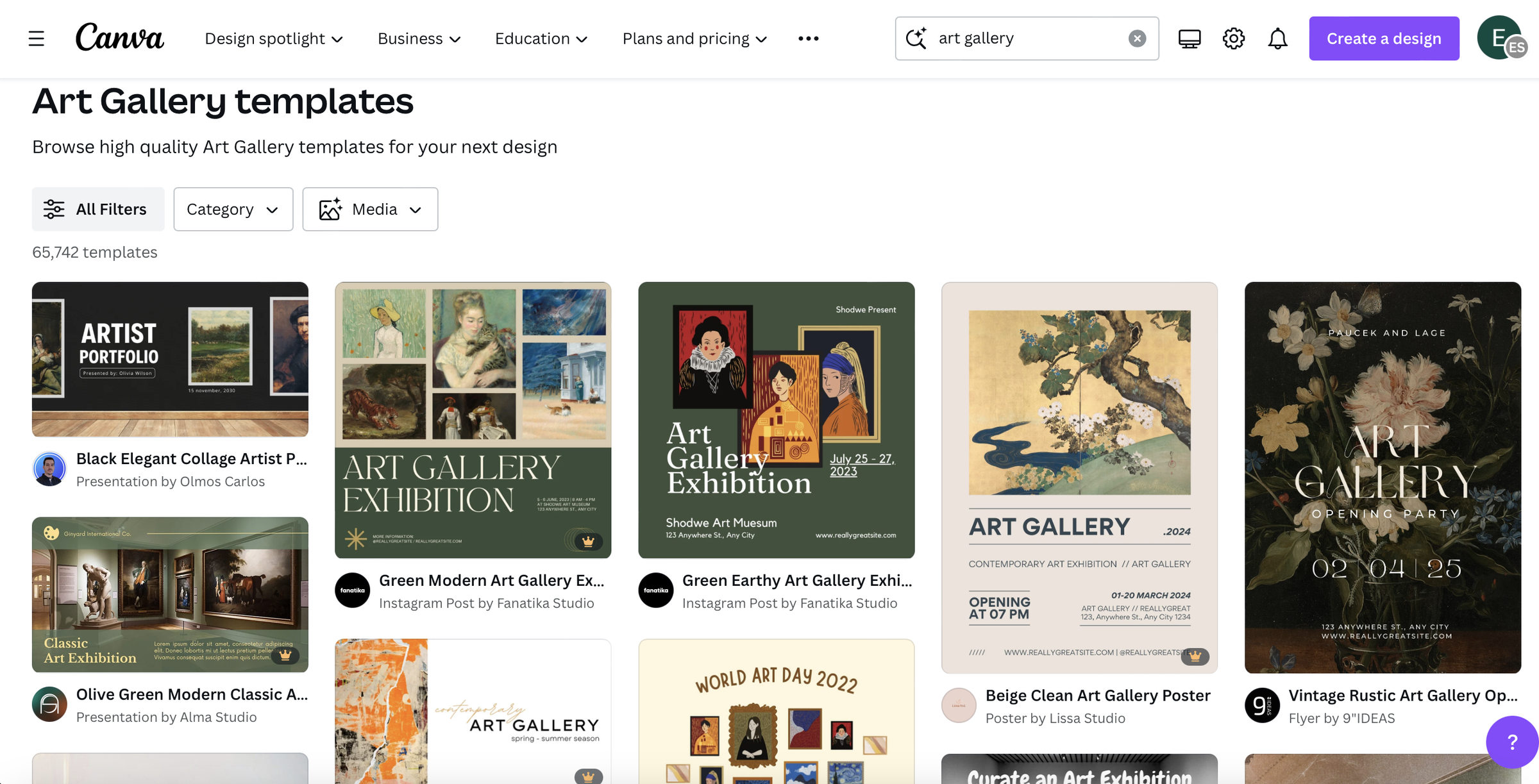
Task: Open the notifications bell
Action: point(1277,38)
